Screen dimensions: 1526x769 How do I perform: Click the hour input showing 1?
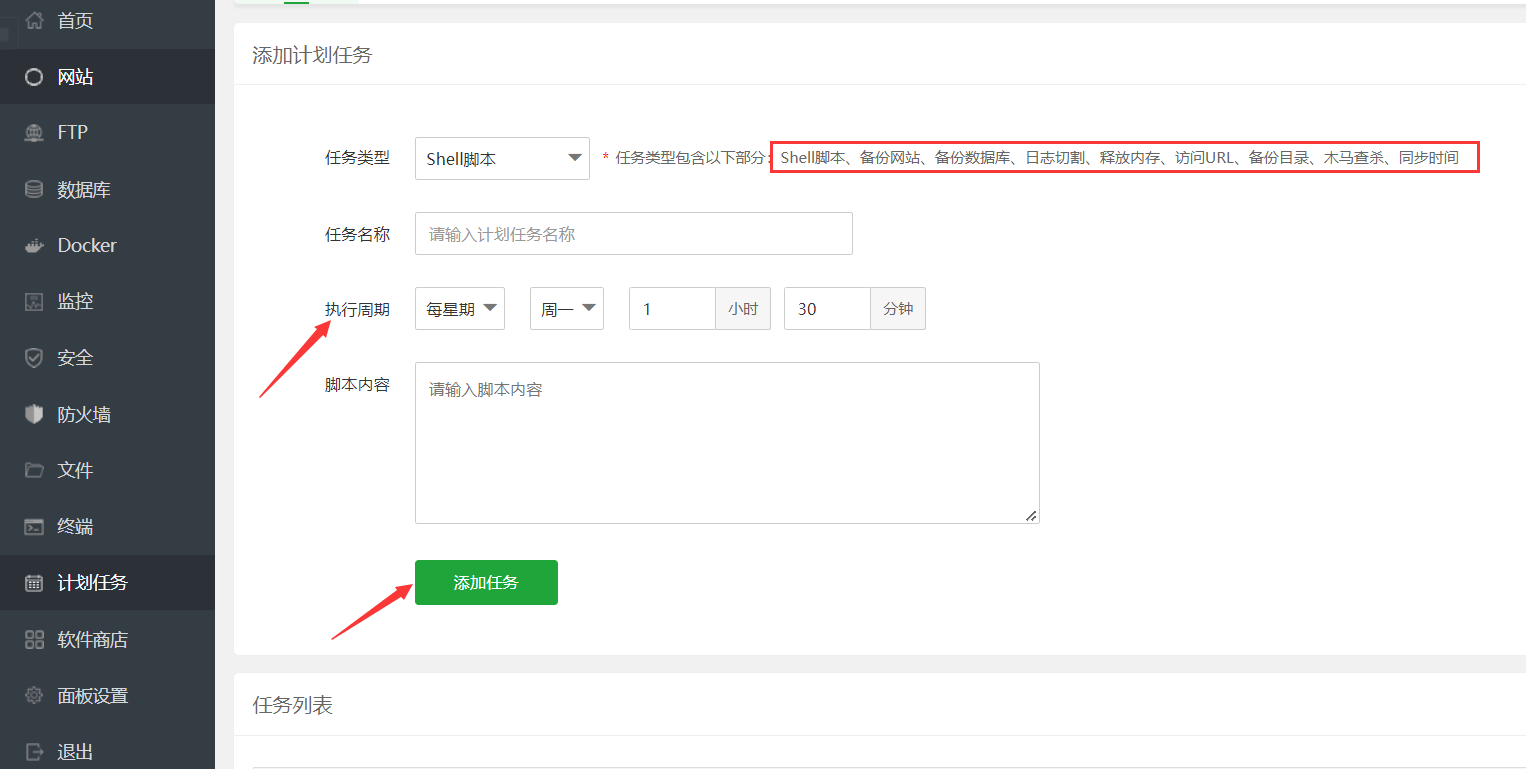point(671,309)
